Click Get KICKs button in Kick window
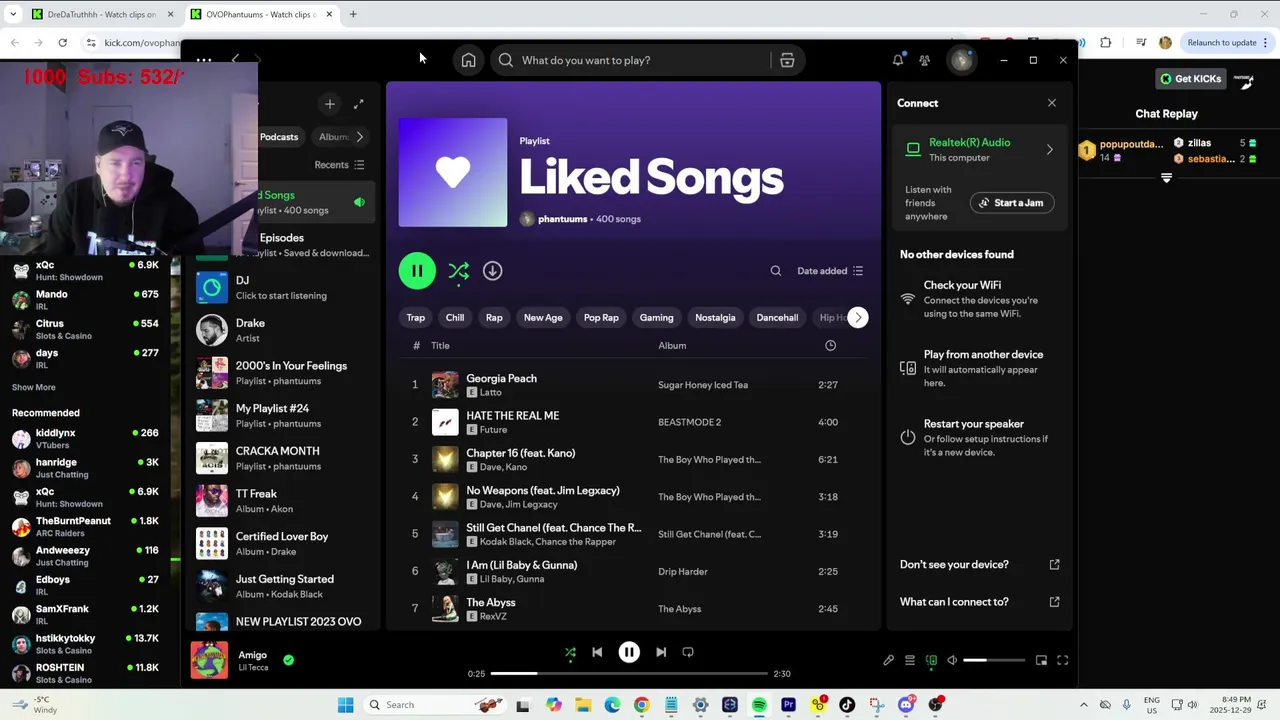The width and height of the screenshot is (1280, 720). click(x=1190, y=79)
